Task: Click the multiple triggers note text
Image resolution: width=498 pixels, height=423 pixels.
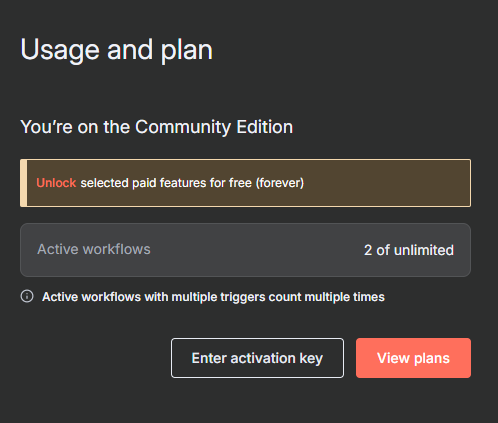Action: [213, 297]
